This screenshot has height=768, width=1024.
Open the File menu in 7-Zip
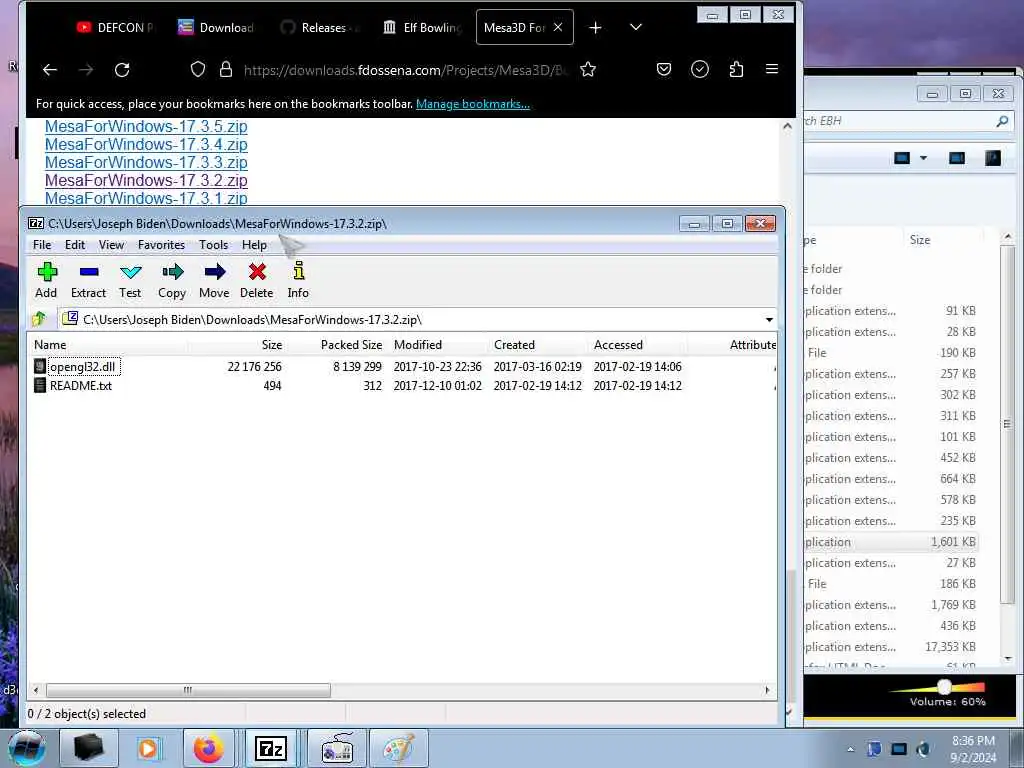42,245
